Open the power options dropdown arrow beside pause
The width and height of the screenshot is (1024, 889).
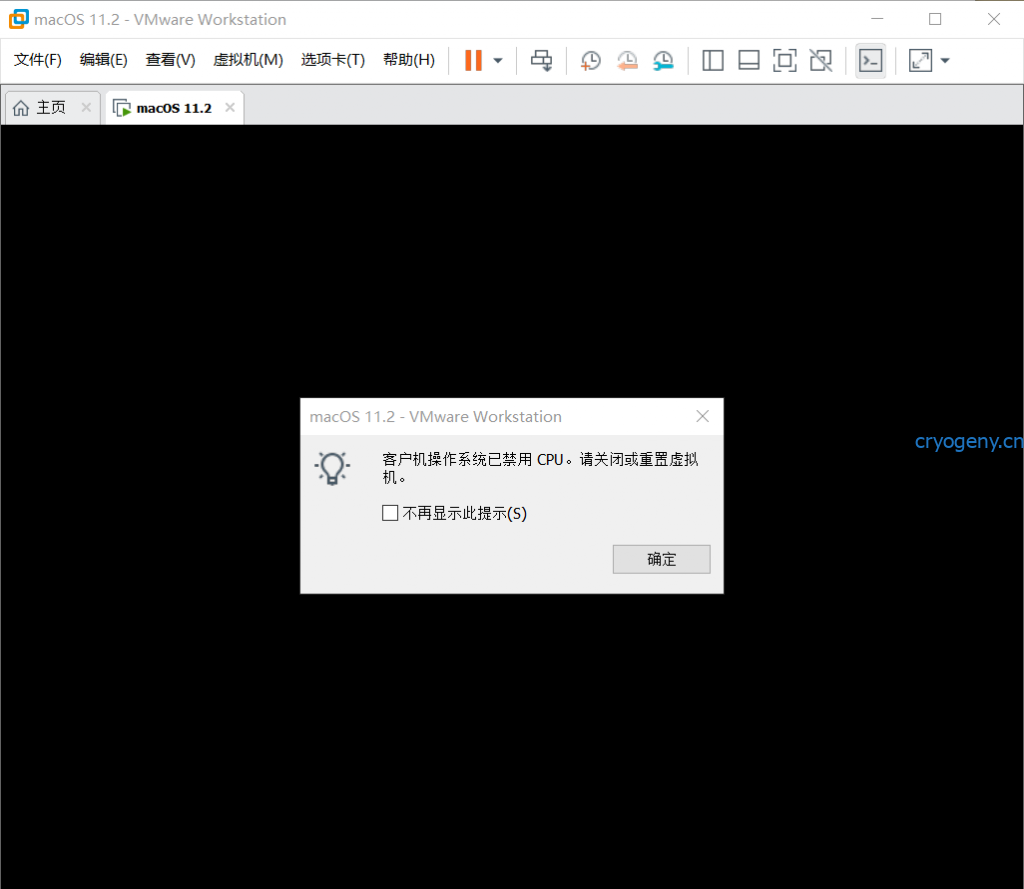pos(498,61)
